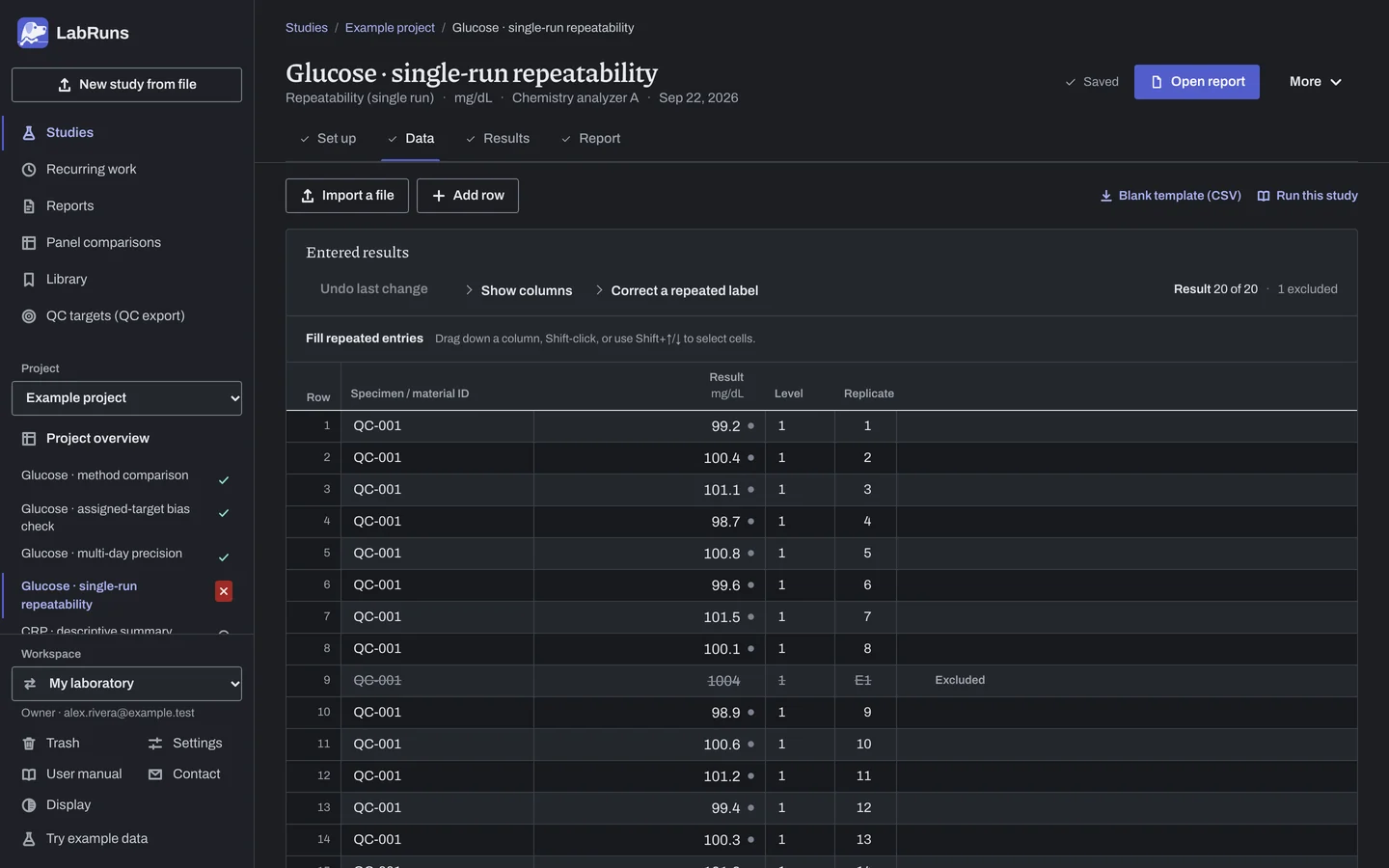This screenshot has height=868, width=1389.
Task: Add a new row with Add row
Action: (468, 196)
